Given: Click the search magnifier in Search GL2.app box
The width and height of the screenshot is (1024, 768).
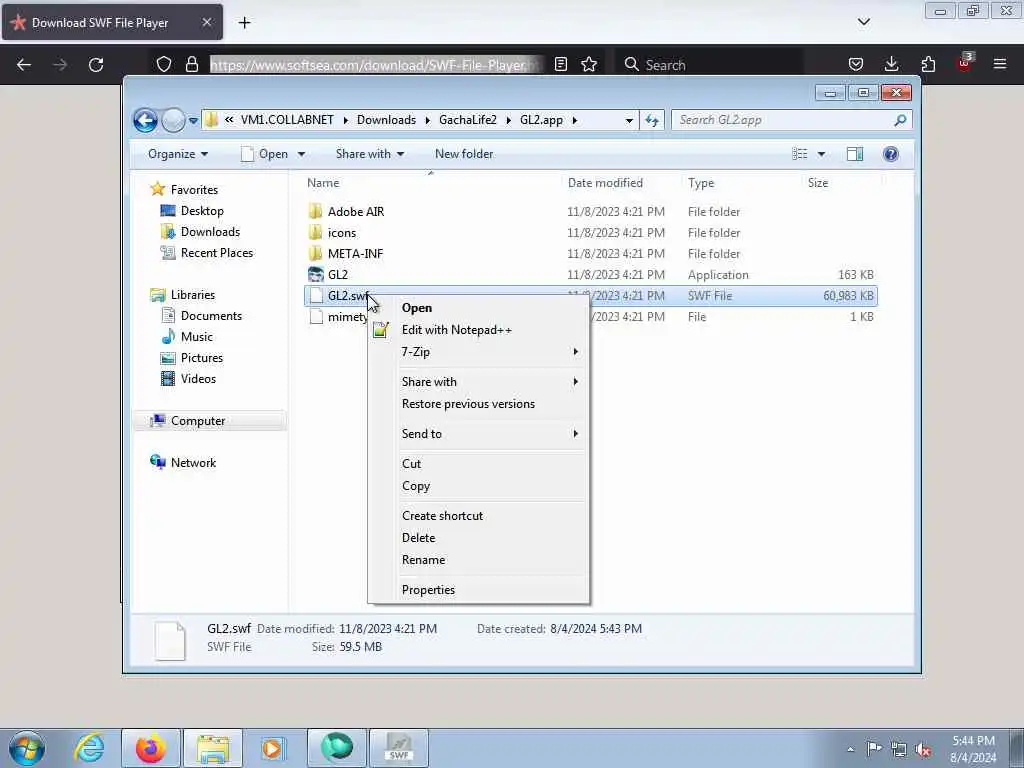Looking at the screenshot, I should pos(900,120).
